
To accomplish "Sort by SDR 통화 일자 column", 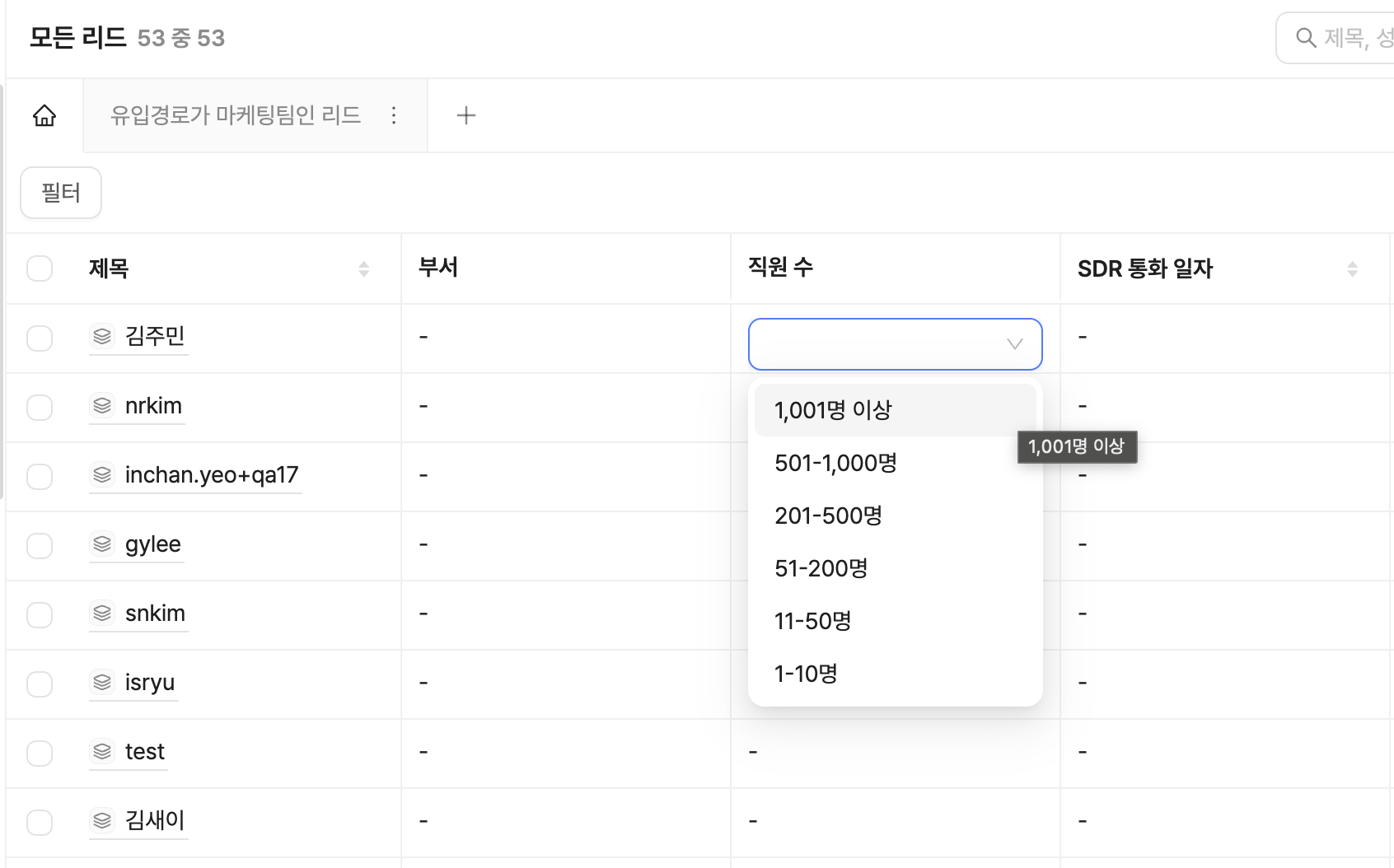I will pos(1352,269).
